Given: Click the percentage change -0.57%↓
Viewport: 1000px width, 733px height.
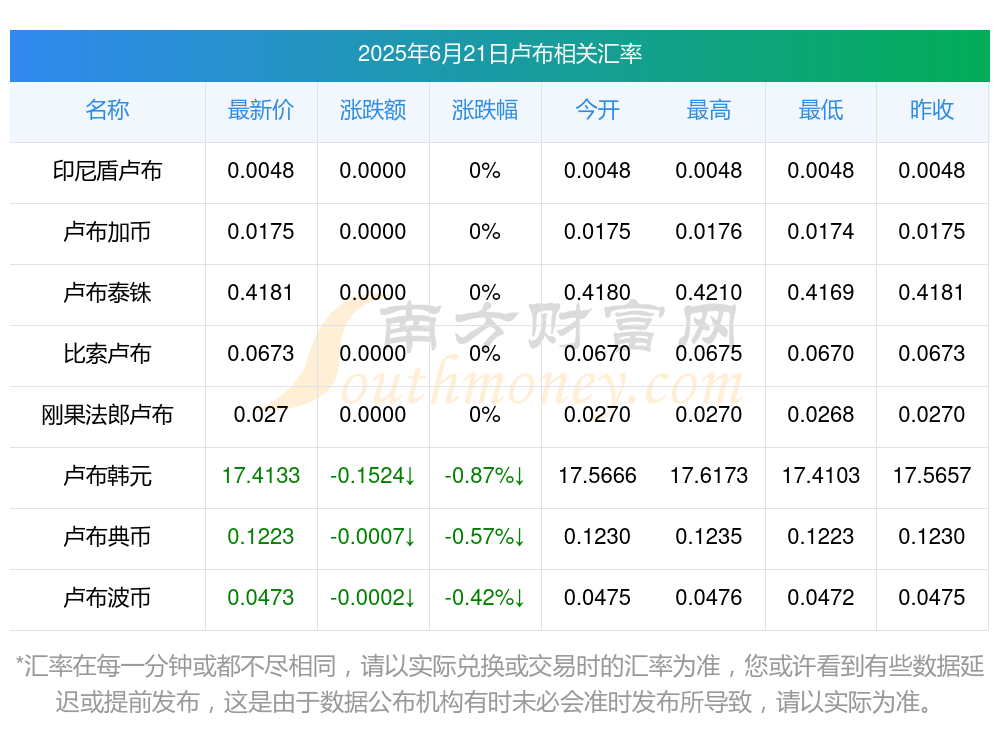Looking at the screenshot, I should (485, 537).
